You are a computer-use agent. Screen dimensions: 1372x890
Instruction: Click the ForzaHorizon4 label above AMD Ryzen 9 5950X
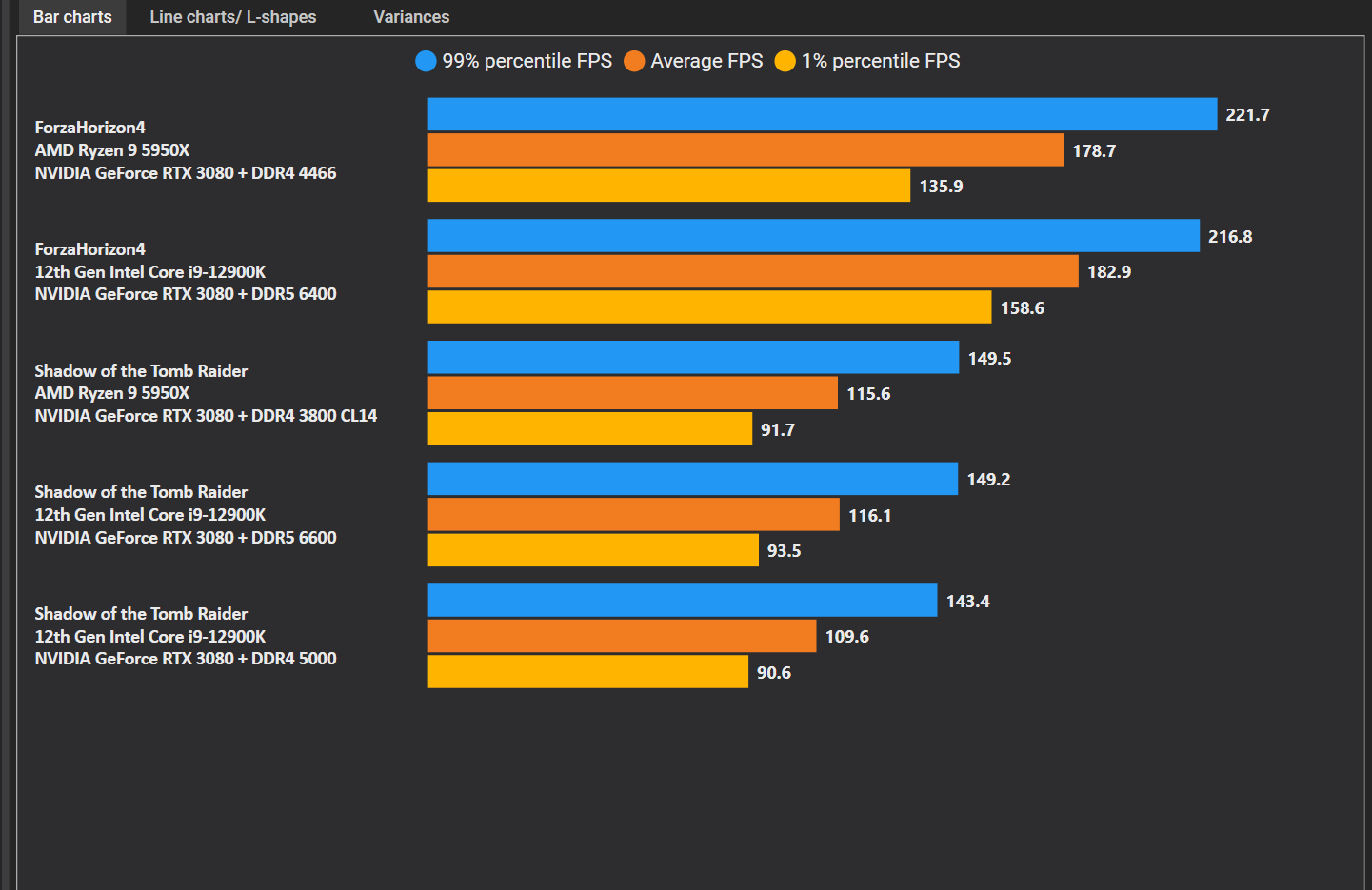[x=90, y=128]
